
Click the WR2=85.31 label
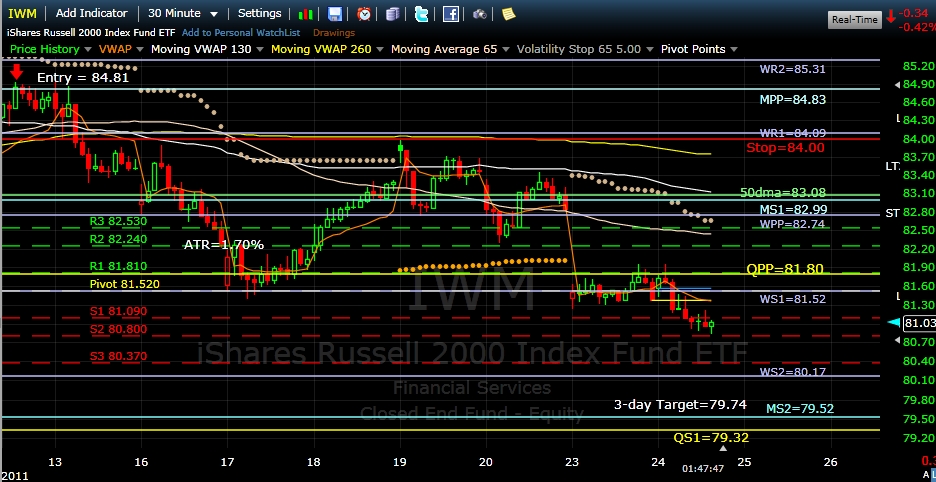click(x=792, y=69)
